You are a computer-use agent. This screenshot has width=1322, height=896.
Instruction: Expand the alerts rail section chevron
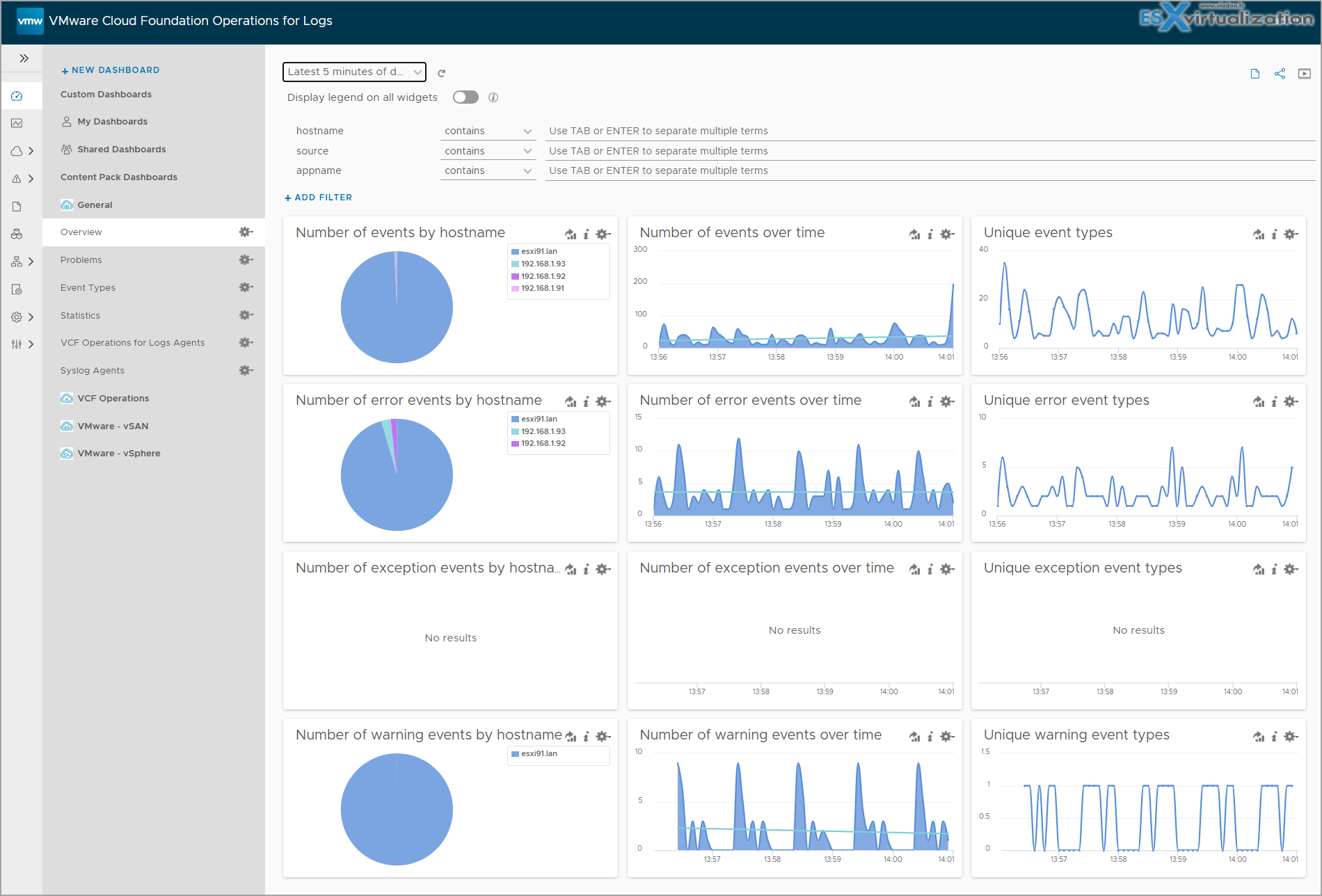[31, 179]
